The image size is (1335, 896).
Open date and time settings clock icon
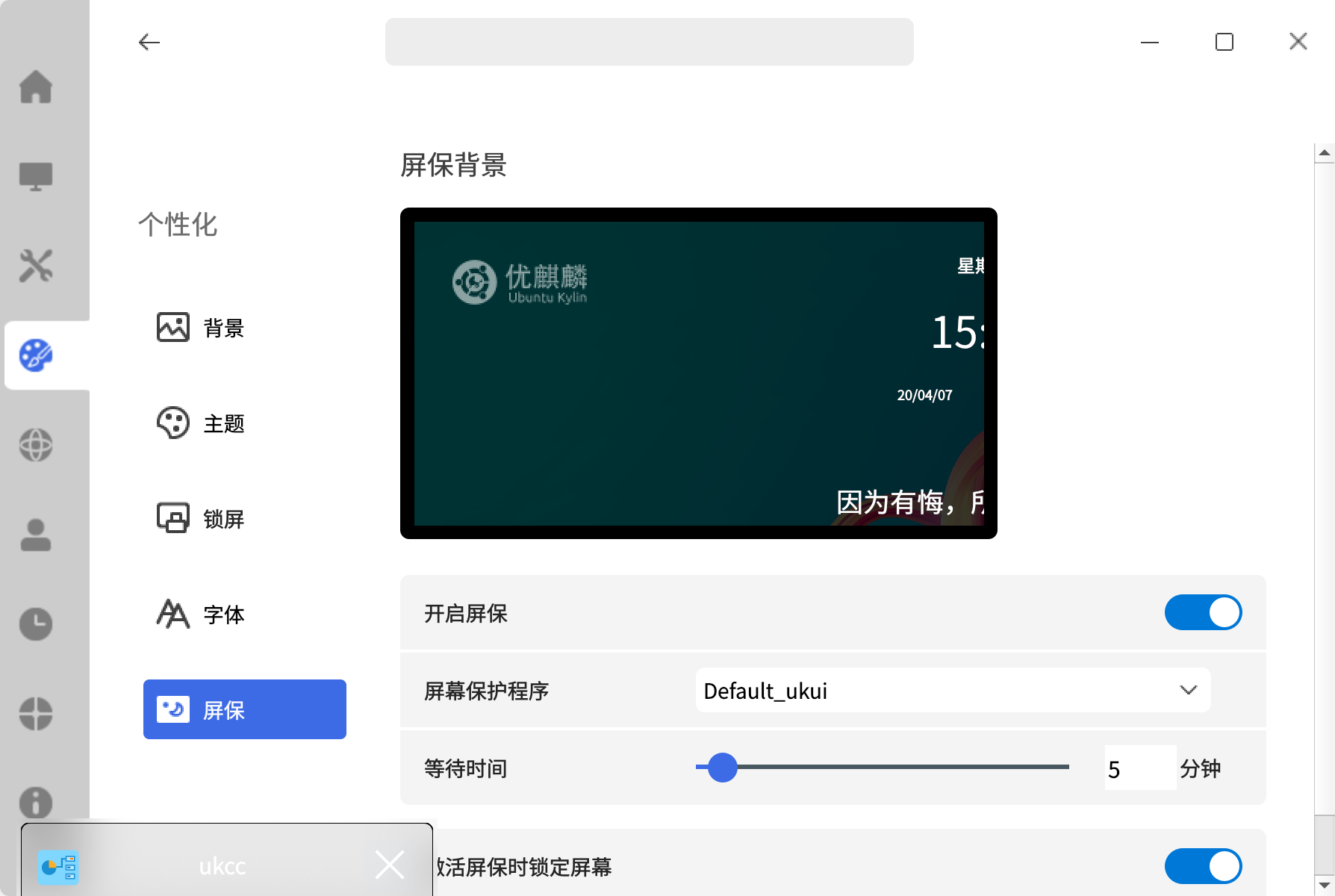click(x=37, y=625)
